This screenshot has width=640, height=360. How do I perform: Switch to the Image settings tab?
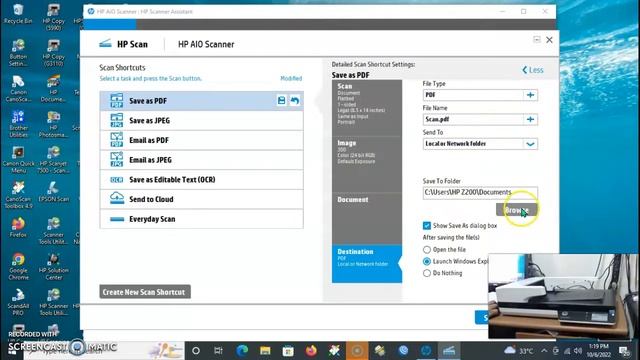(x=367, y=164)
